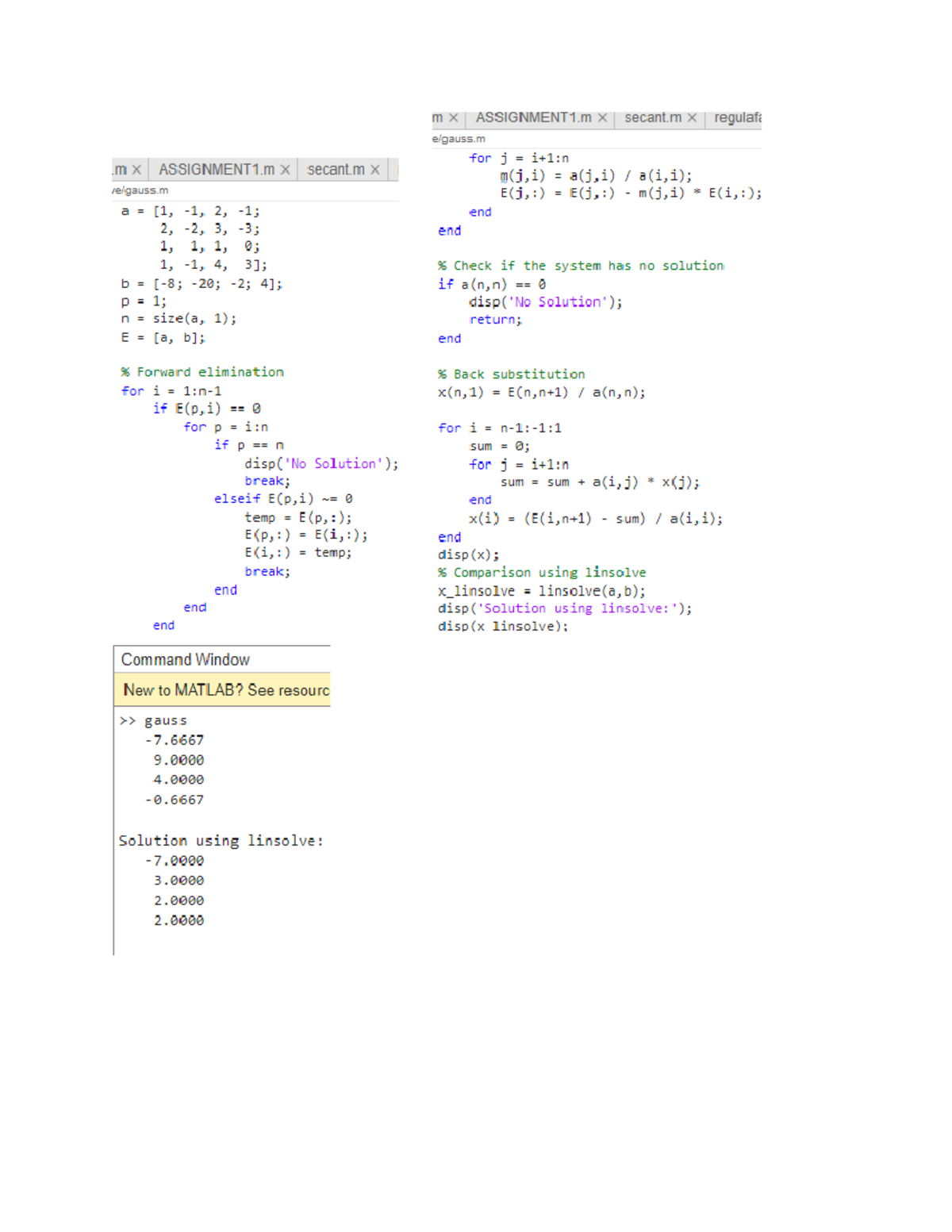Click line 'x_linsolve = linsolve(a,b);'
Viewport: 952px width, 1232px height.
tap(542, 591)
